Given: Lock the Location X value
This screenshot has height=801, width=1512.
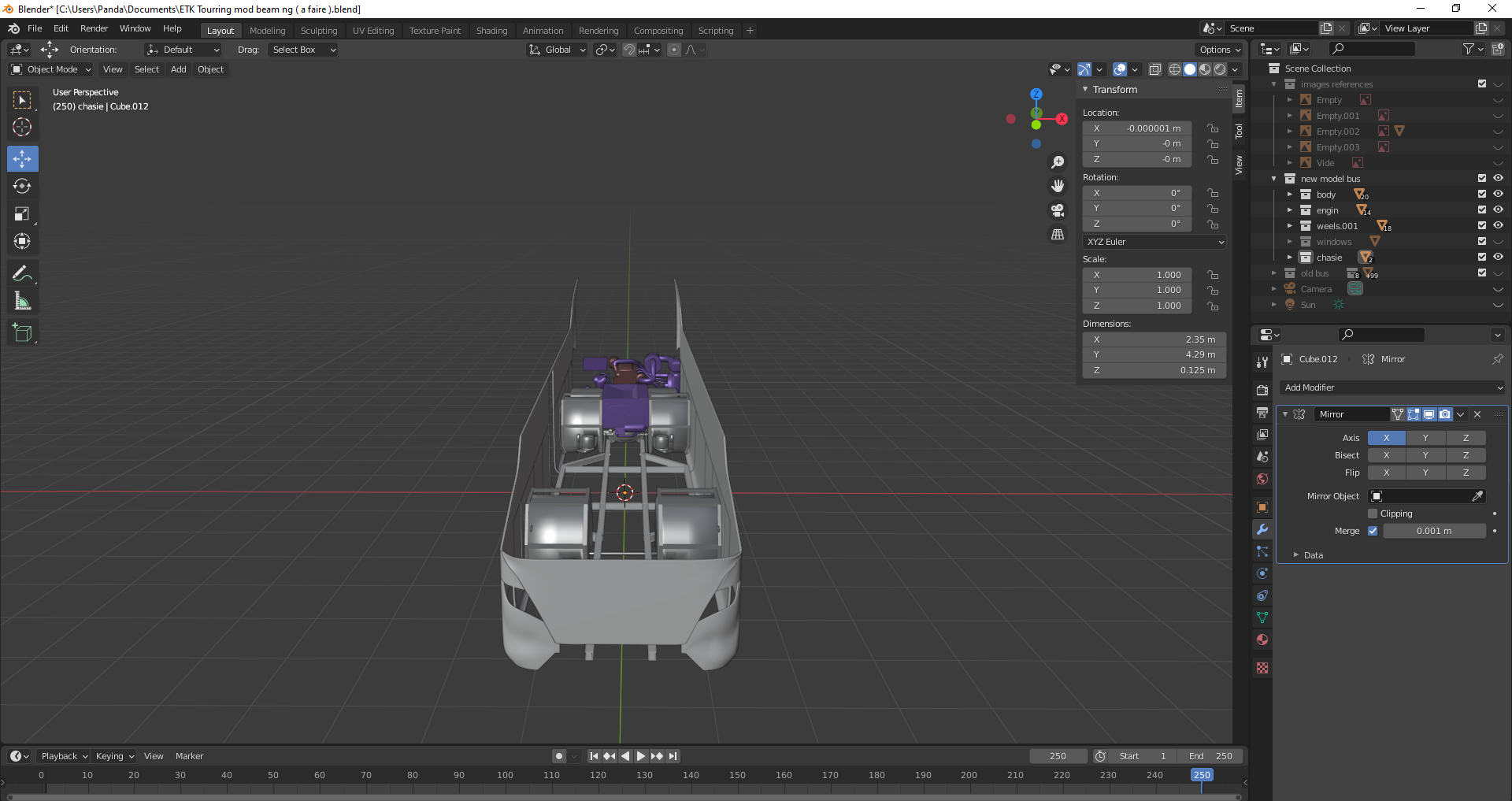Looking at the screenshot, I should (x=1214, y=128).
